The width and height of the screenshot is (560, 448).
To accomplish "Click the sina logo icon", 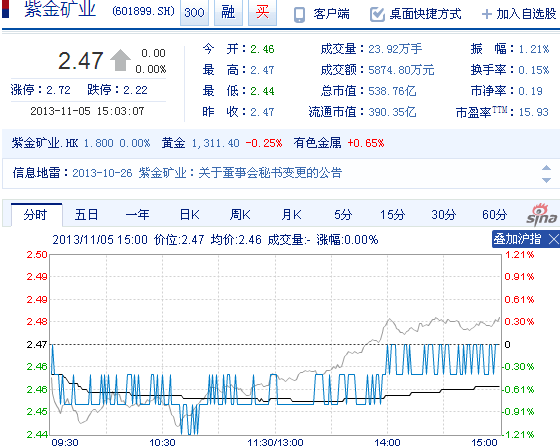I will click(541, 214).
